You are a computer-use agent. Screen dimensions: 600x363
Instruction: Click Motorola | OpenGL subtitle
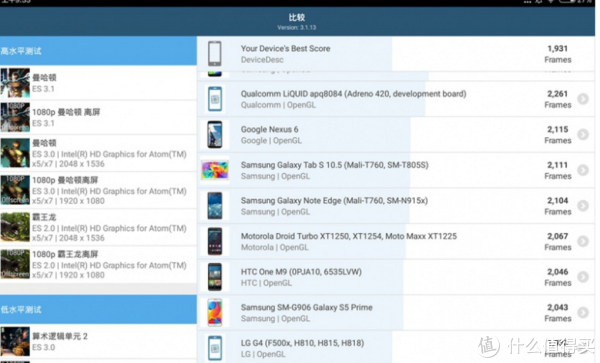pos(274,247)
